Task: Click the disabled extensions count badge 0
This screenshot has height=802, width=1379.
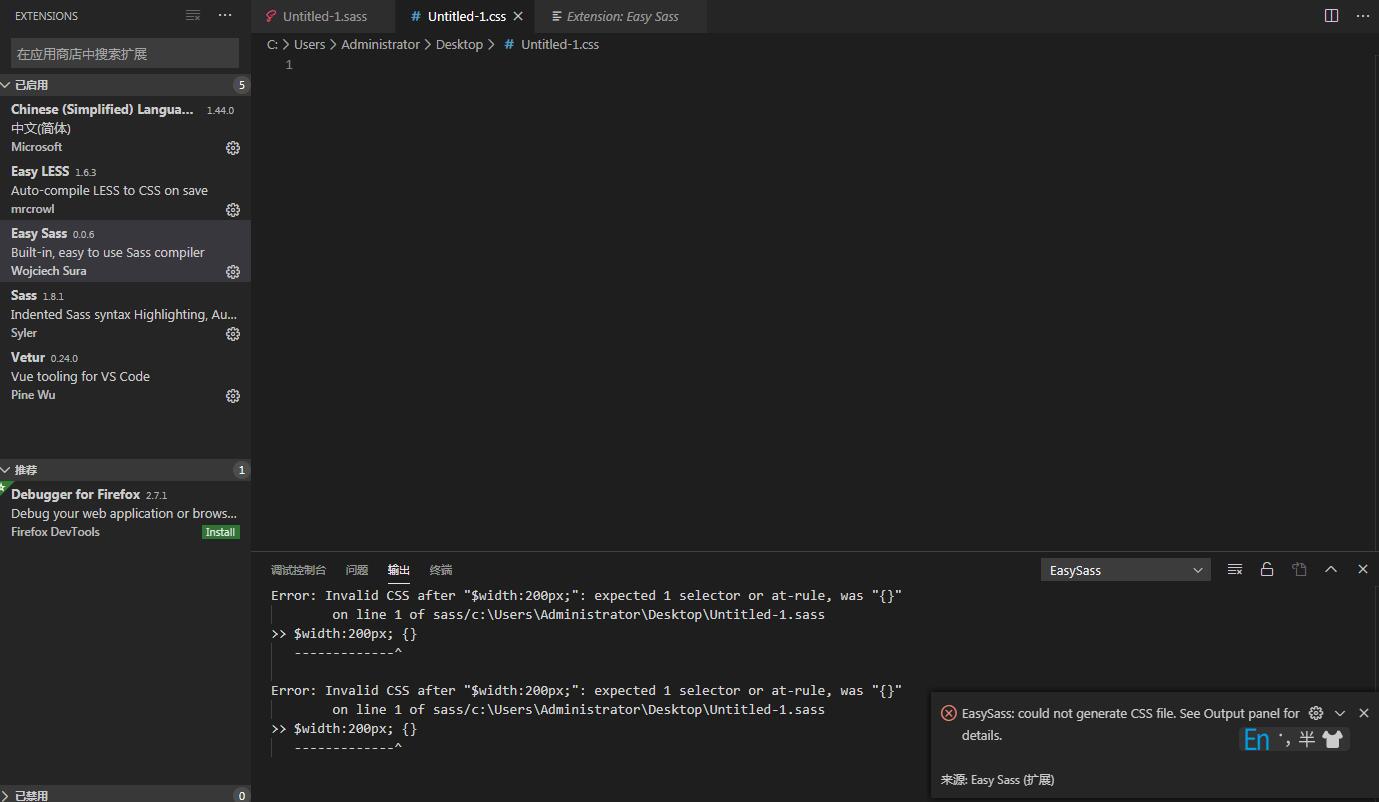Action: (241, 795)
